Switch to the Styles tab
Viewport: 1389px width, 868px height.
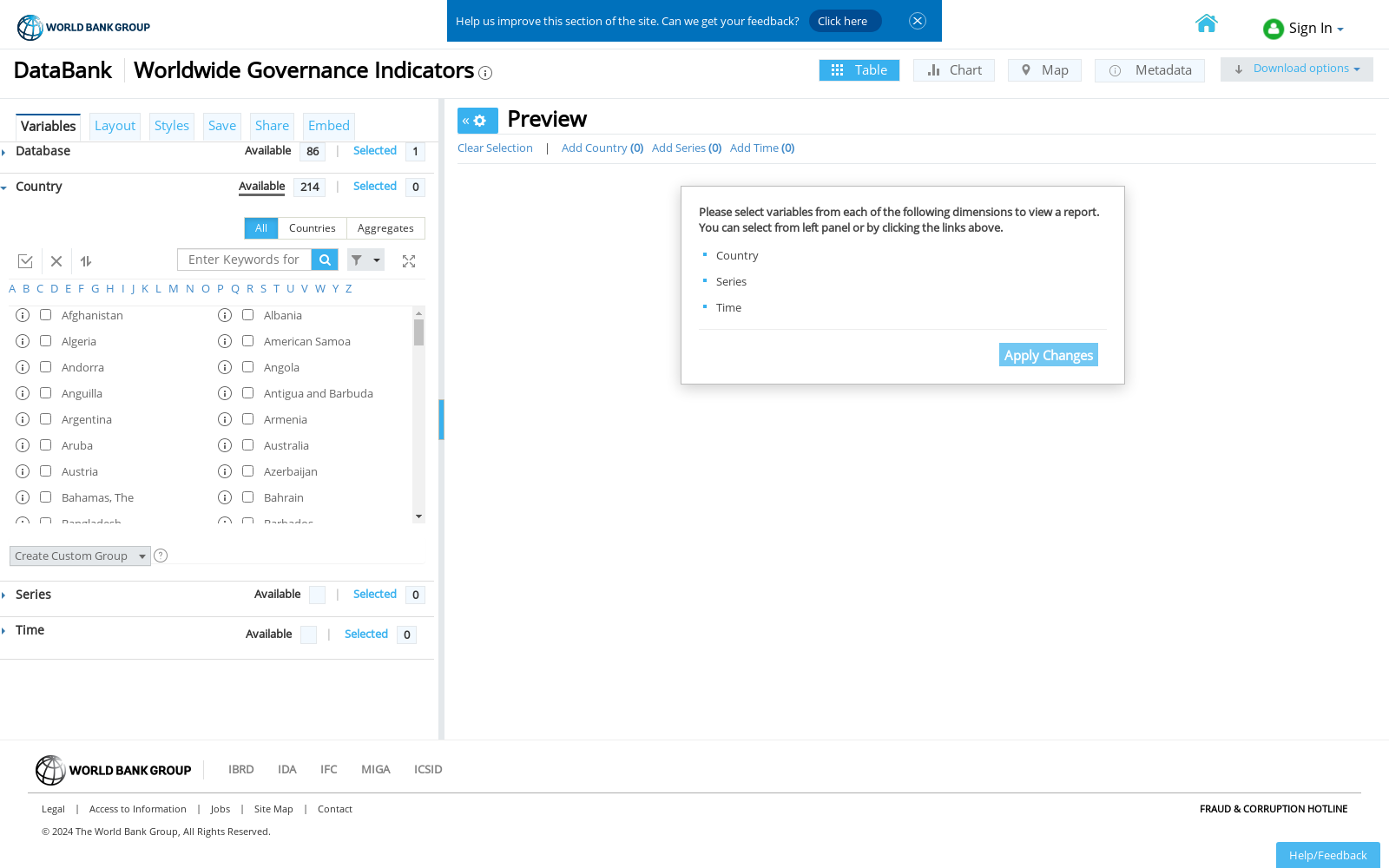click(x=172, y=126)
